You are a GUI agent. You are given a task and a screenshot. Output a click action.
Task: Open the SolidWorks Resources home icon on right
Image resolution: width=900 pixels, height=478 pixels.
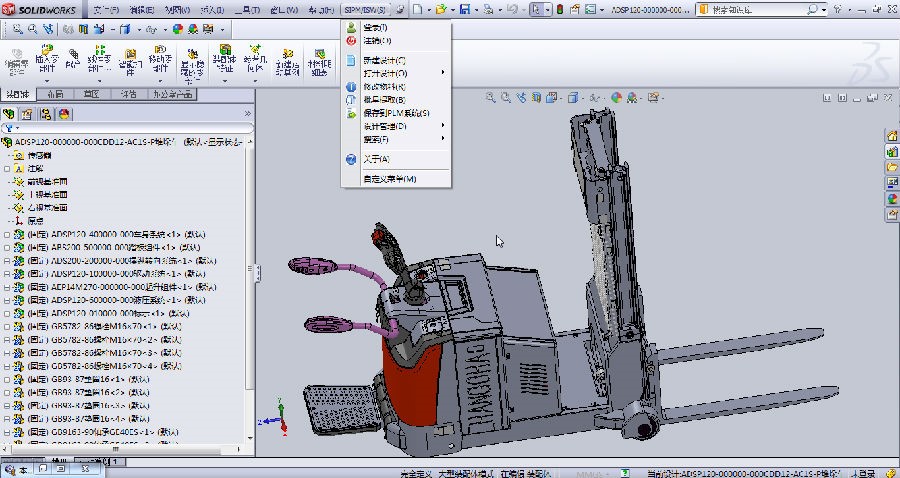point(892,136)
